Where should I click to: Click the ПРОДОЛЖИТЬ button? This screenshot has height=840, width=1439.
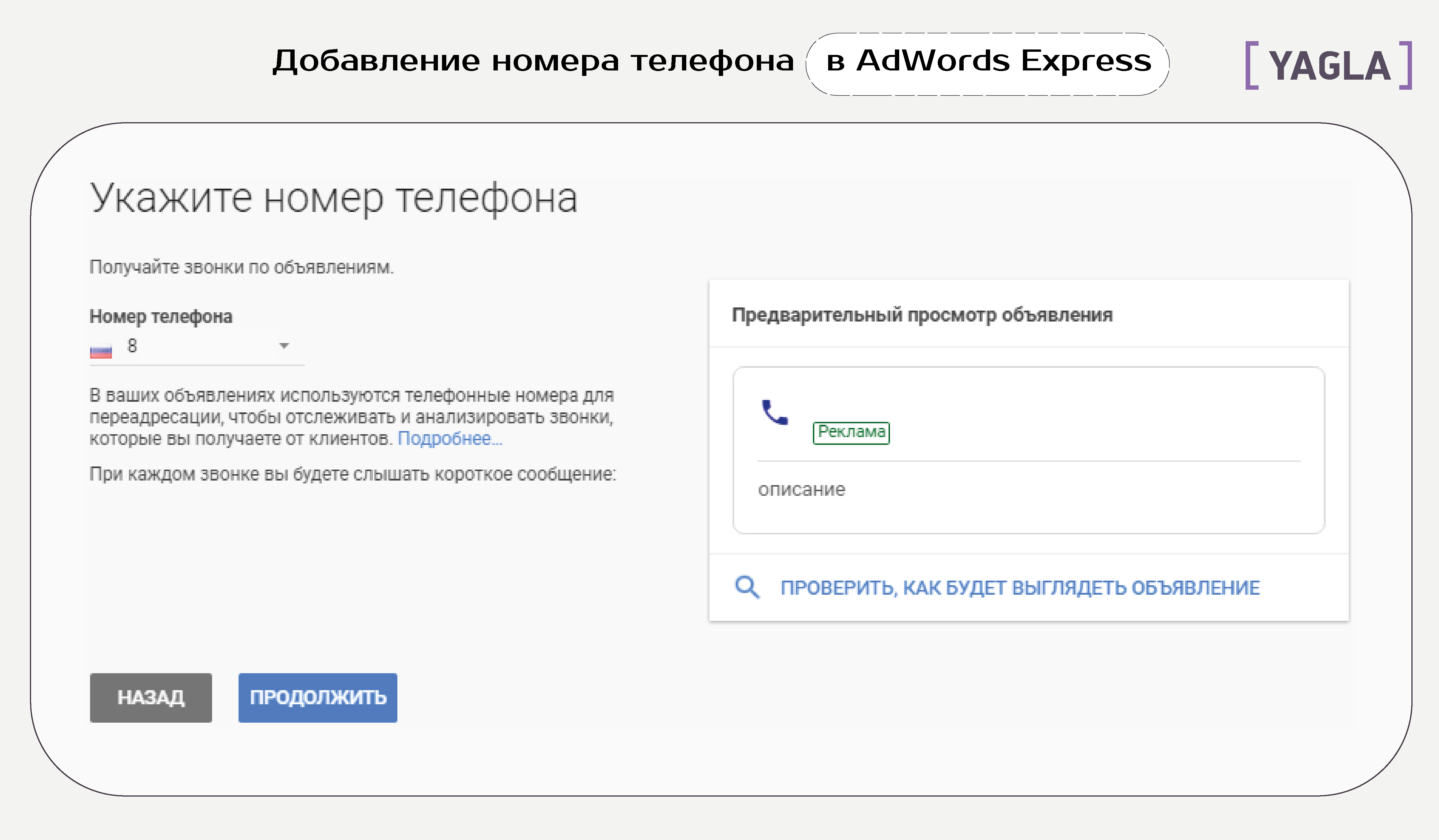(x=318, y=697)
